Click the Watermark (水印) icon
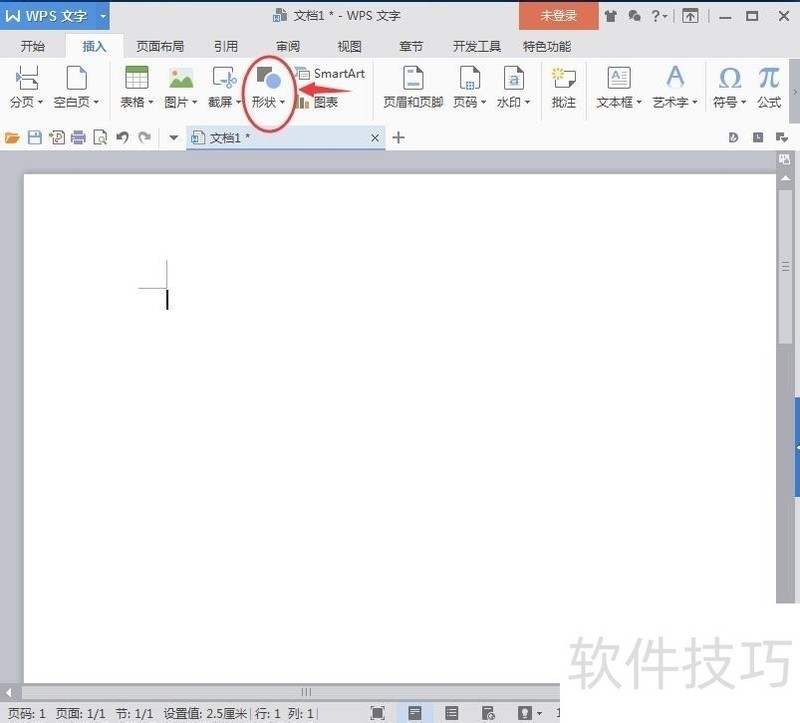This screenshot has width=800, height=723. click(x=513, y=78)
